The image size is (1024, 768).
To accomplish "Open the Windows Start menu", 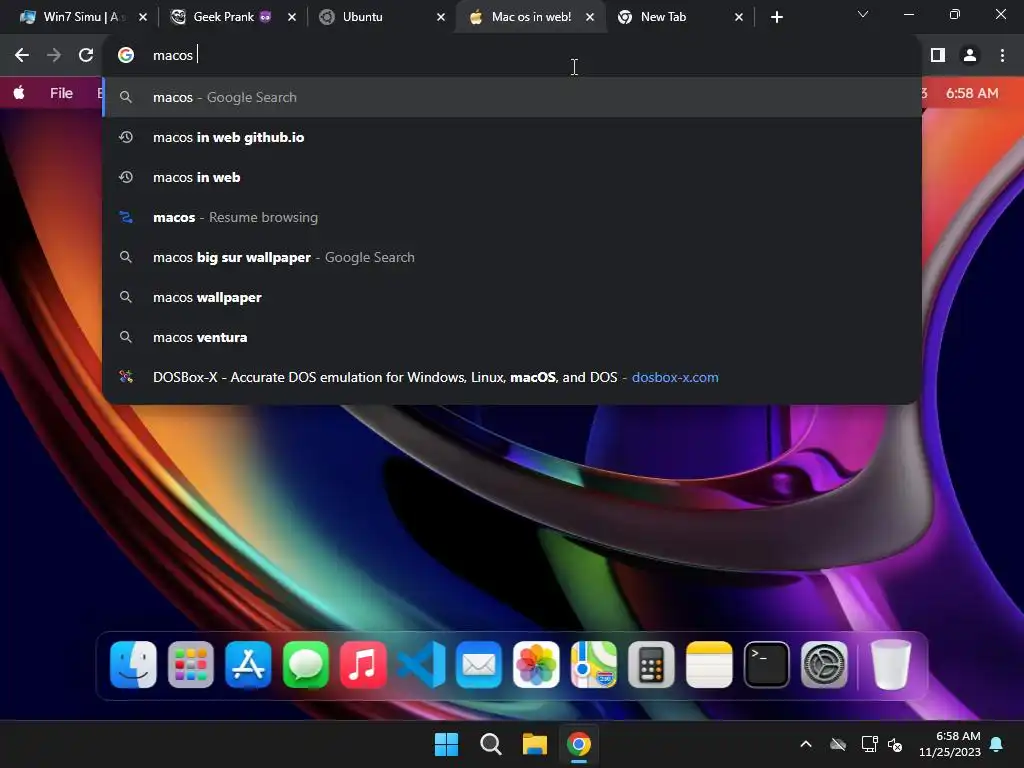I will [447, 744].
